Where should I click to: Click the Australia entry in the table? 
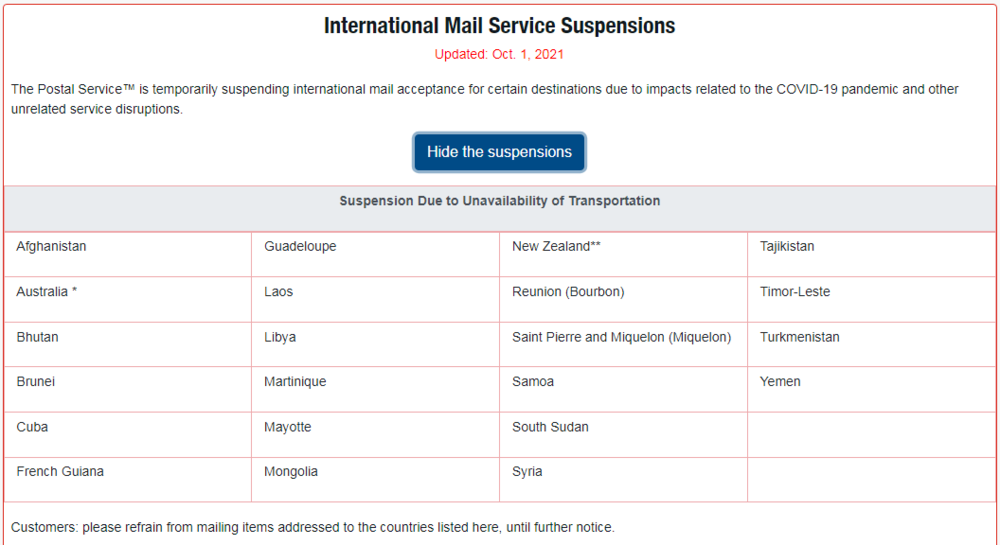click(47, 292)
